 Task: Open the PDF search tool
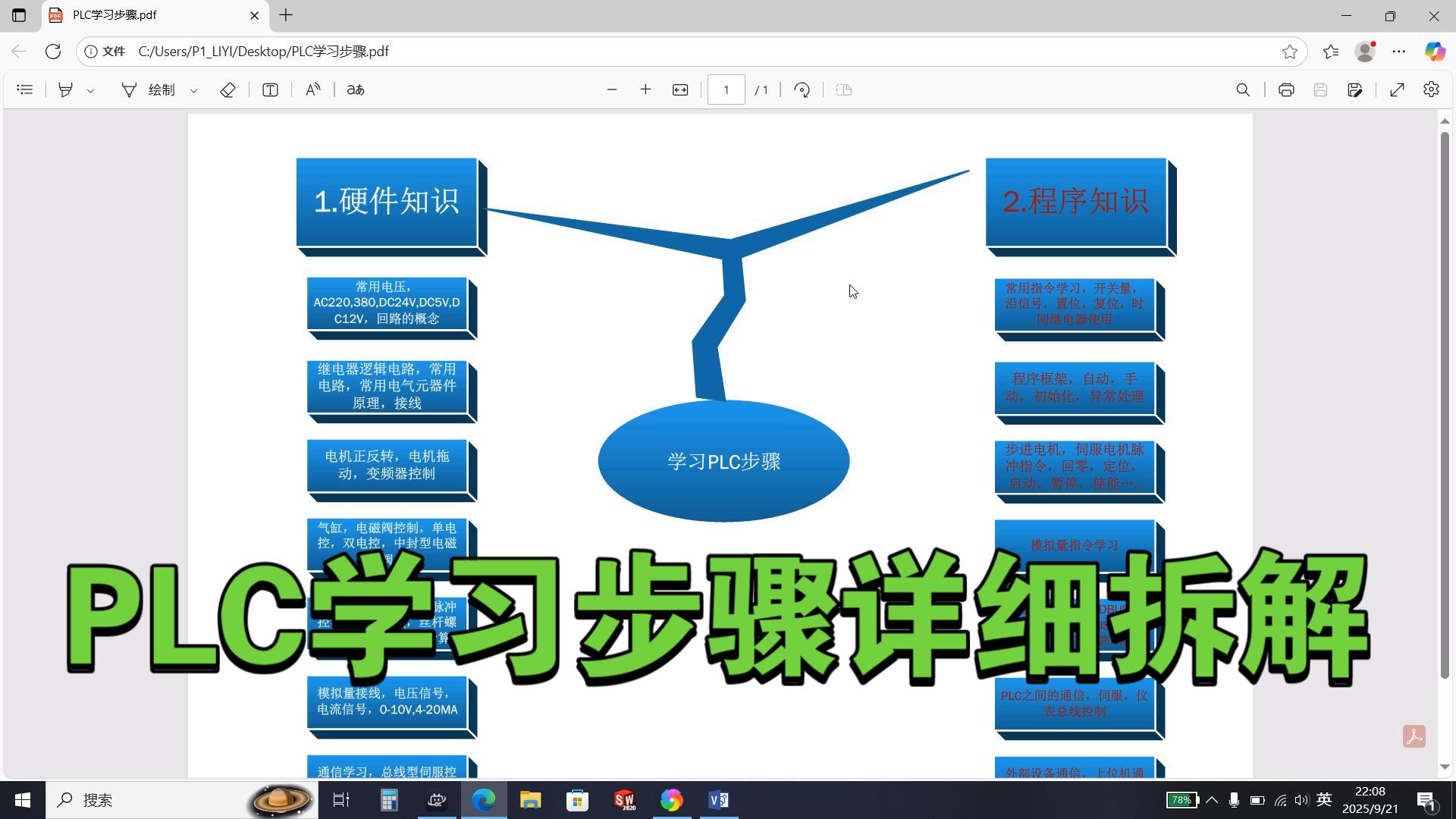(x=1243, y=89)
